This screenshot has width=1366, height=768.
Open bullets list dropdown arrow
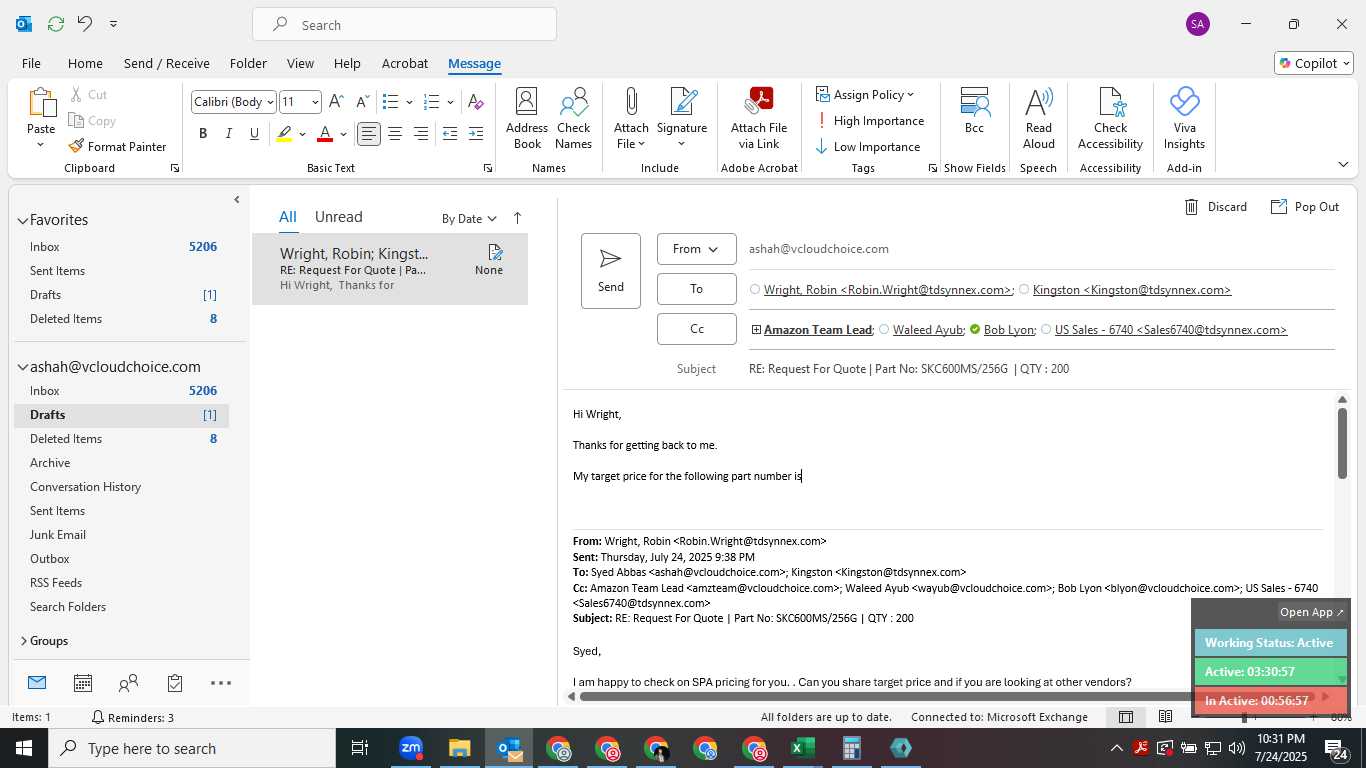tap(409, 102)
